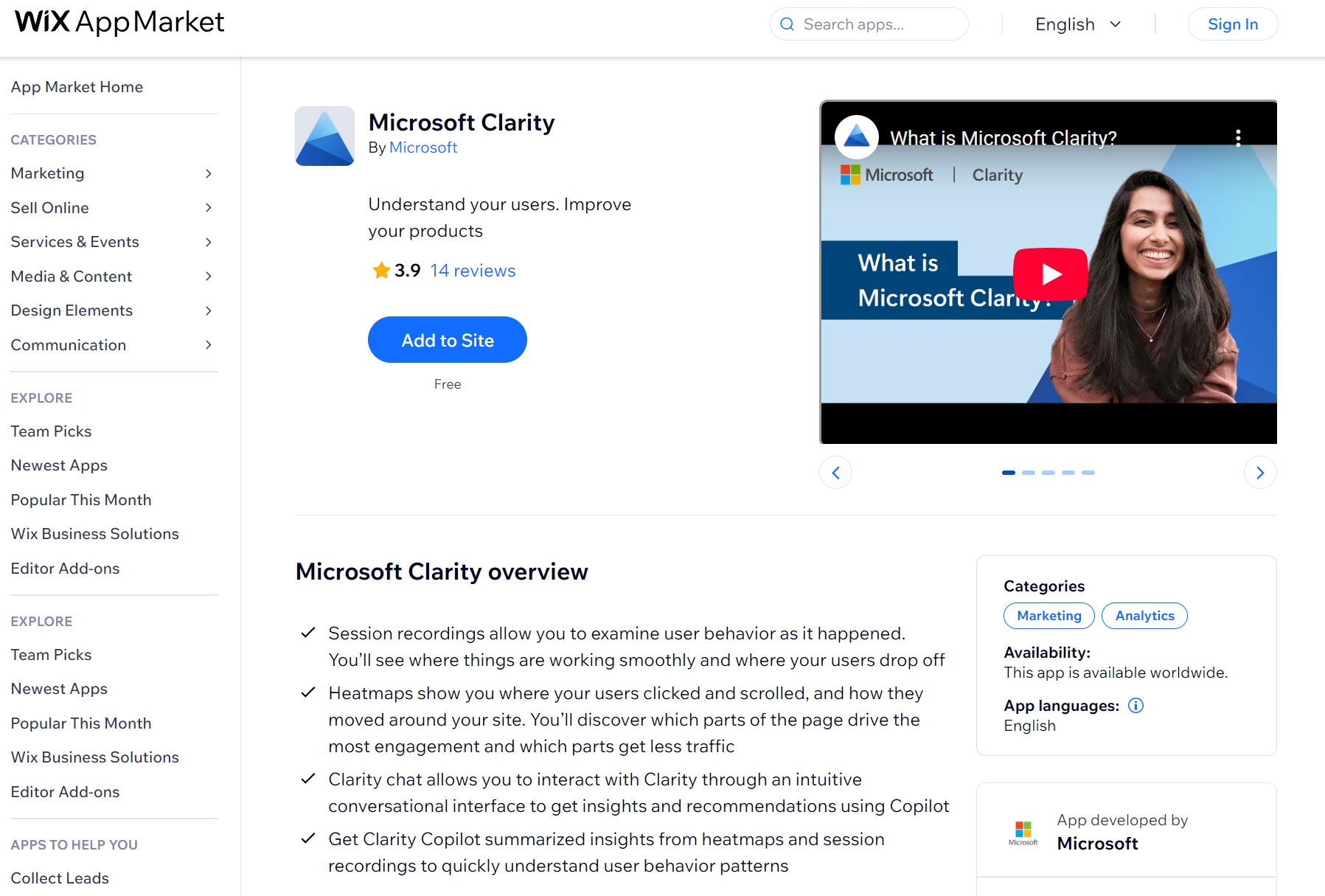Viewport: 1325px width, 896px height.
Task: Open Newest Apps from the sidebar
Action: point(59,465)
